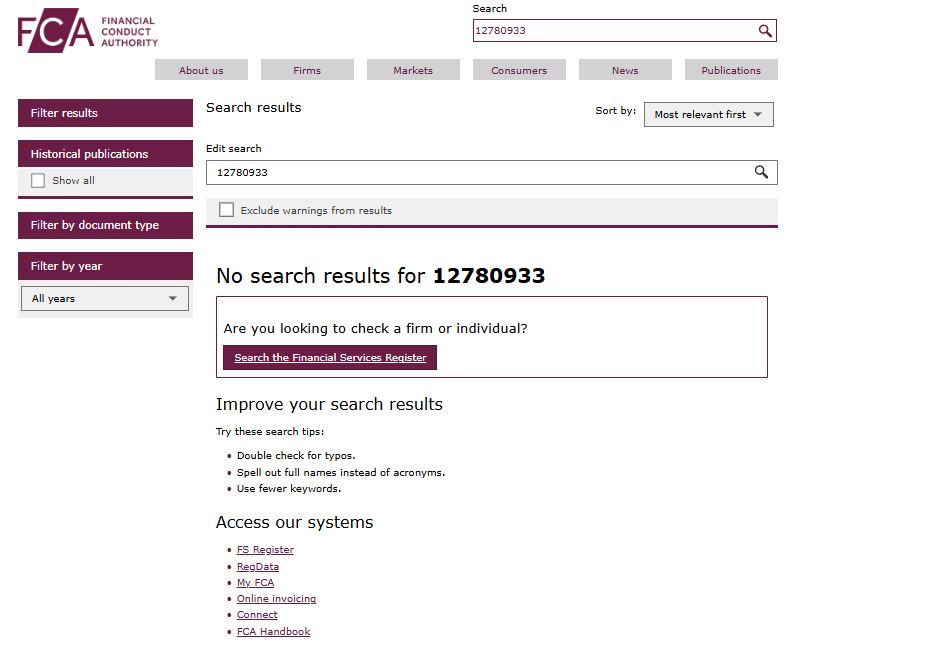
Task: Open the All years dropdown
Action: coord(105,298)
